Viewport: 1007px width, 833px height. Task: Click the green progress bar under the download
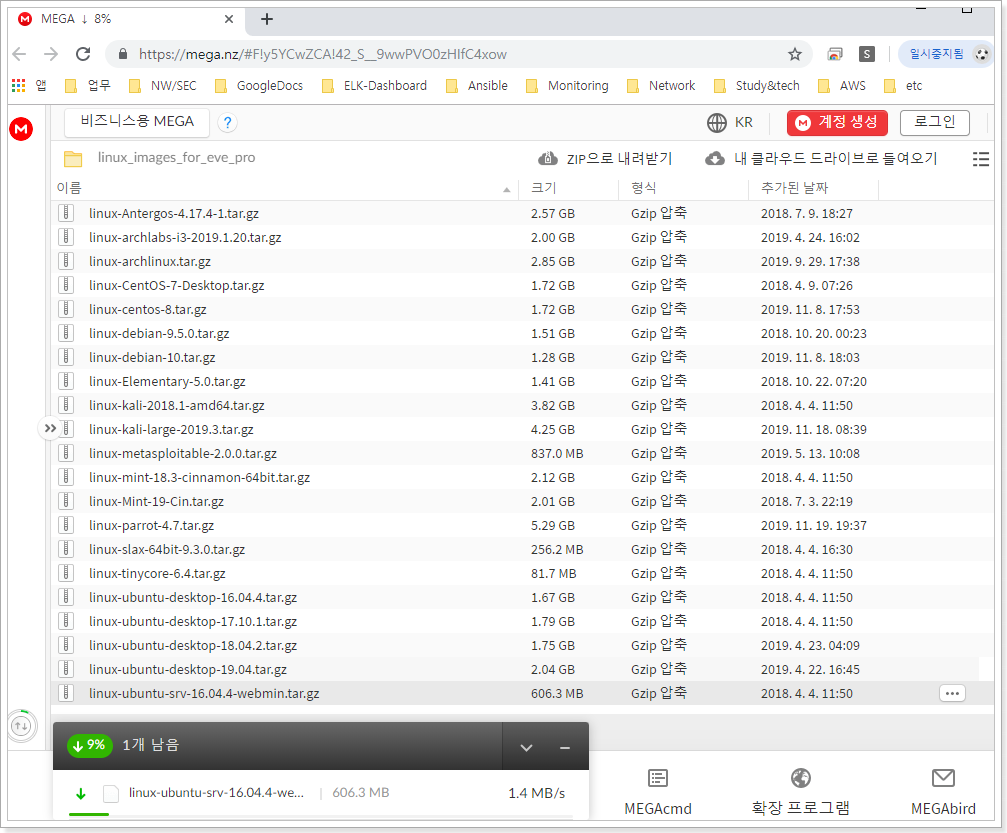[x=89, y=814]
